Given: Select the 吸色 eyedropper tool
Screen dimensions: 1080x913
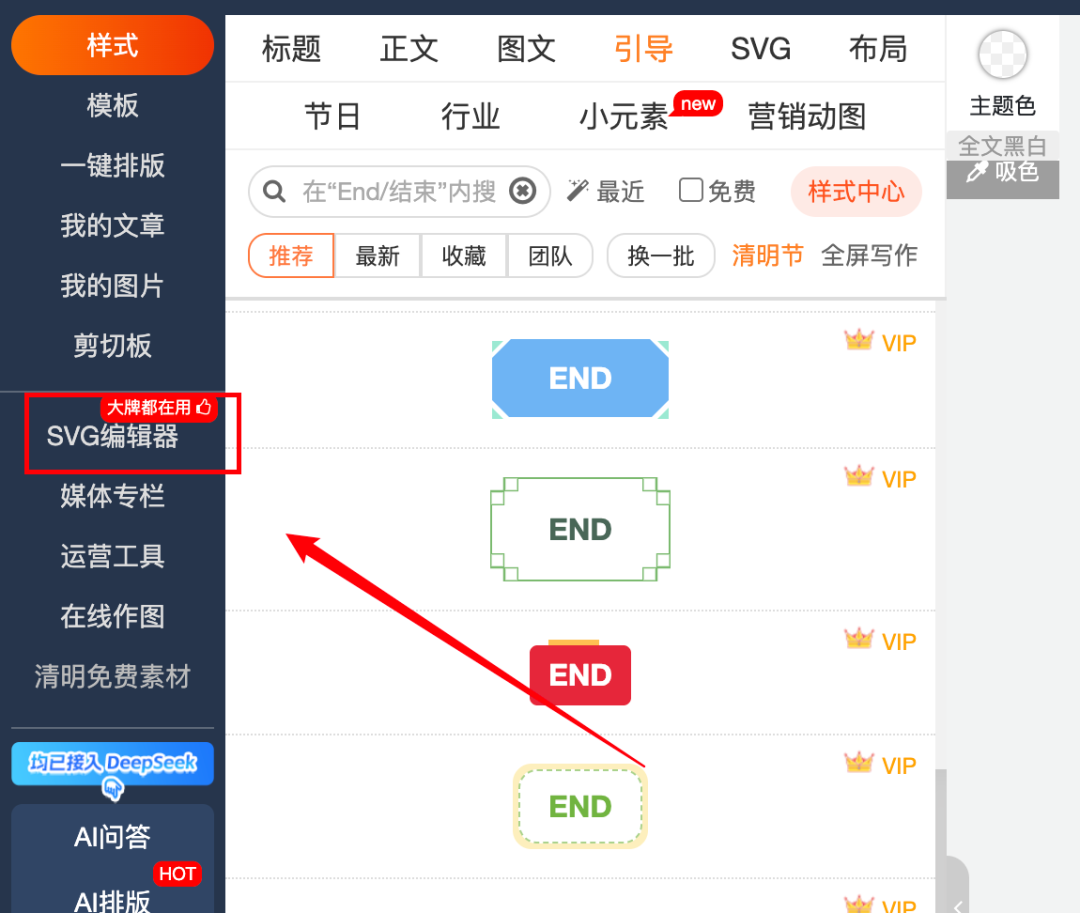Looking at the screenshot, I should (1002, 171).
